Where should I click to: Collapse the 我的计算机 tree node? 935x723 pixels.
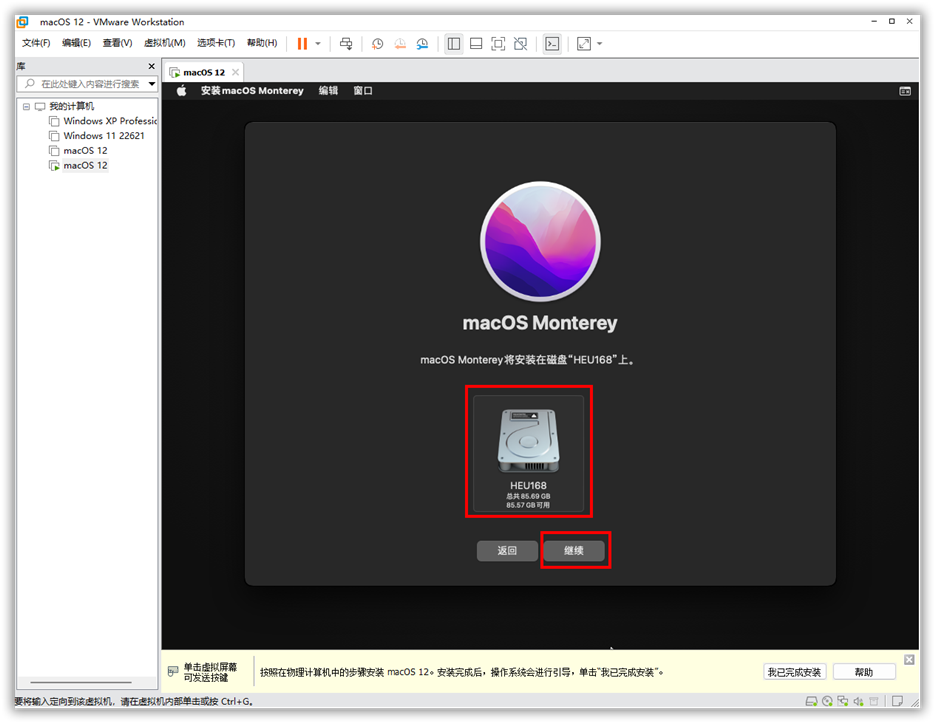click(x=26, y=107)
